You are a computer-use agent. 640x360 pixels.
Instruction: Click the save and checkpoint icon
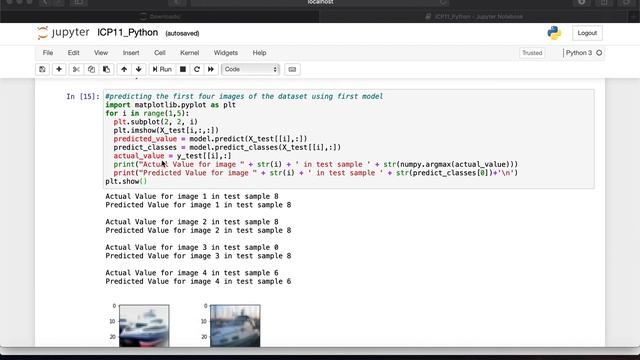[x=42, y=69]
